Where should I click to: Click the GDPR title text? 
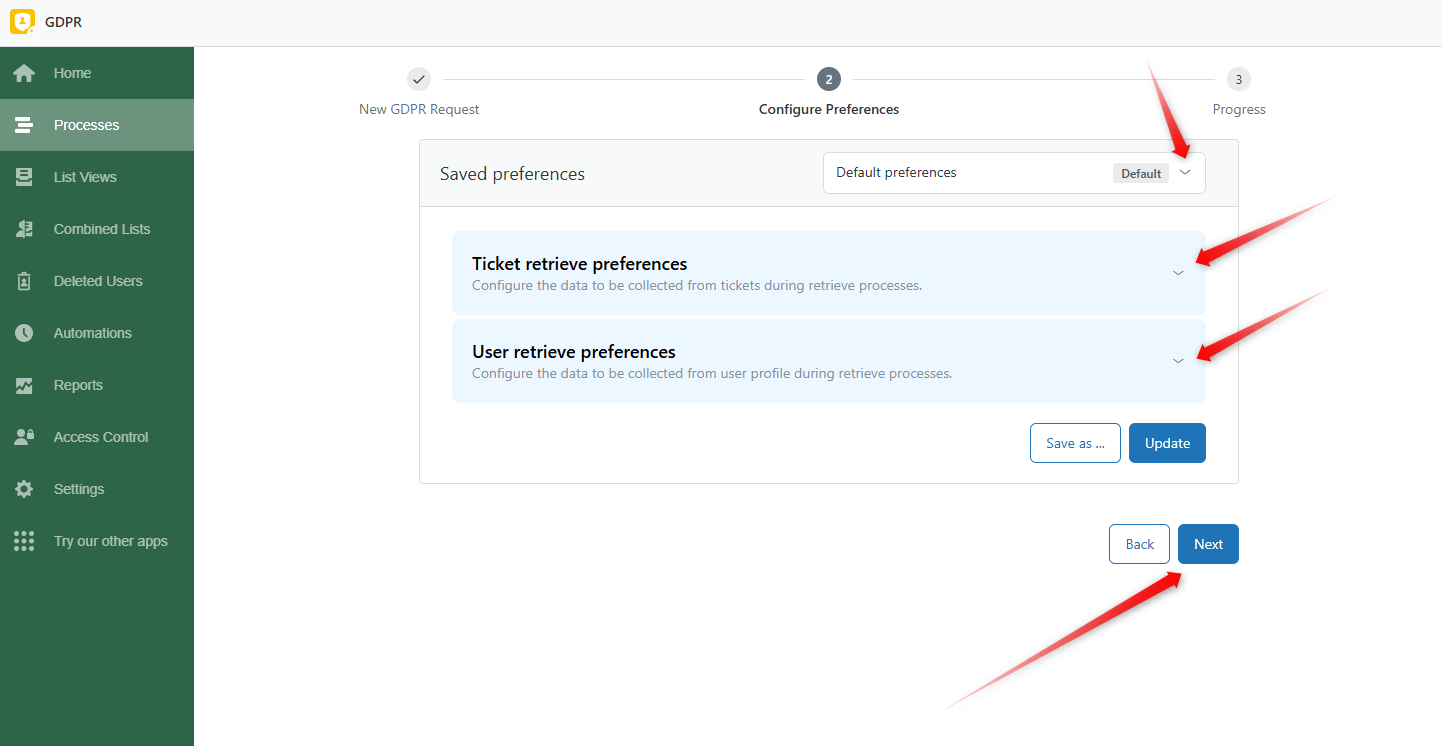coord(64,22)
